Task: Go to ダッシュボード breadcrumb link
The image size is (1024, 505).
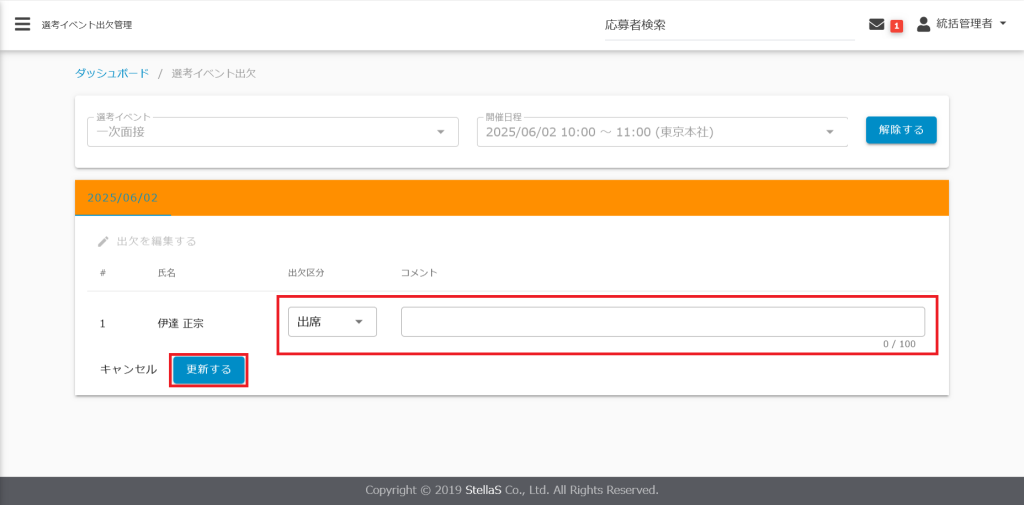Action: pos(112,73)
